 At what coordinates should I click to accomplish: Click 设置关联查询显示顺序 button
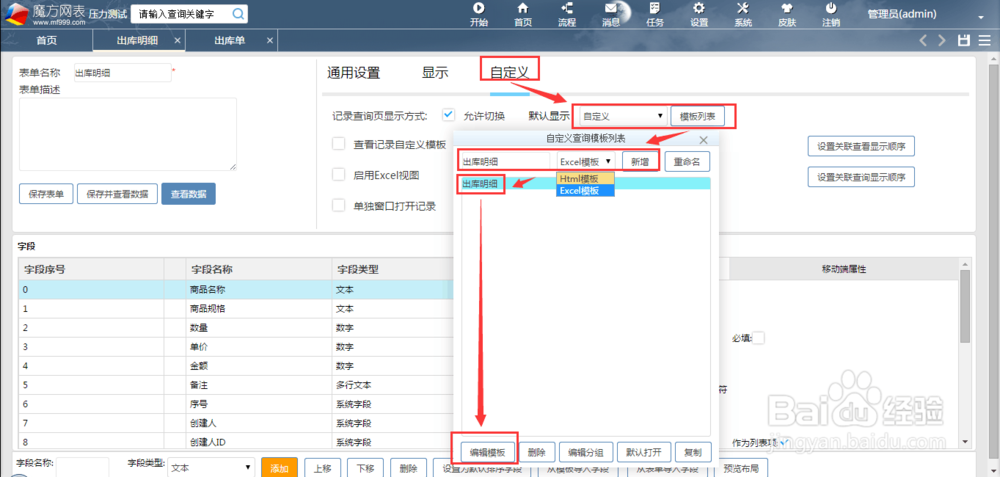861,177
